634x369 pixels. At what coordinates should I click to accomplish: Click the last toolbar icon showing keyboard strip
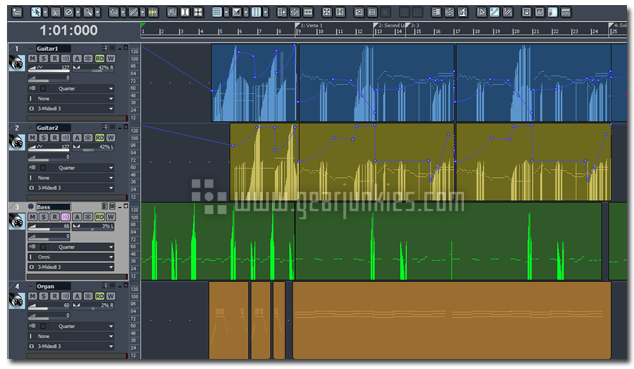pos(566,12)
